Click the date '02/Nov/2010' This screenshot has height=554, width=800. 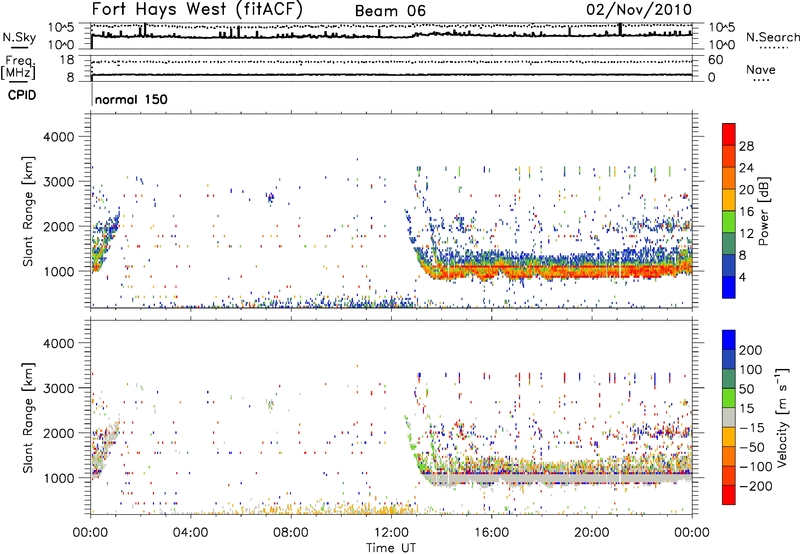tap(639, 10)
